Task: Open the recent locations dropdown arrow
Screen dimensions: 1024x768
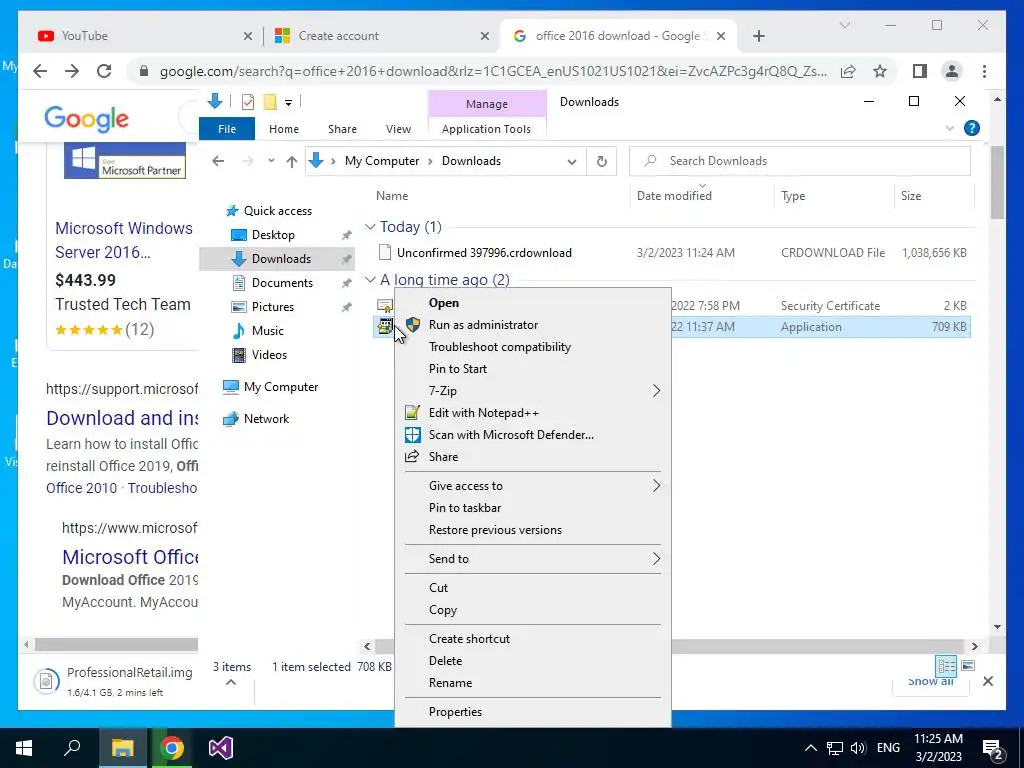Action: 271,161
